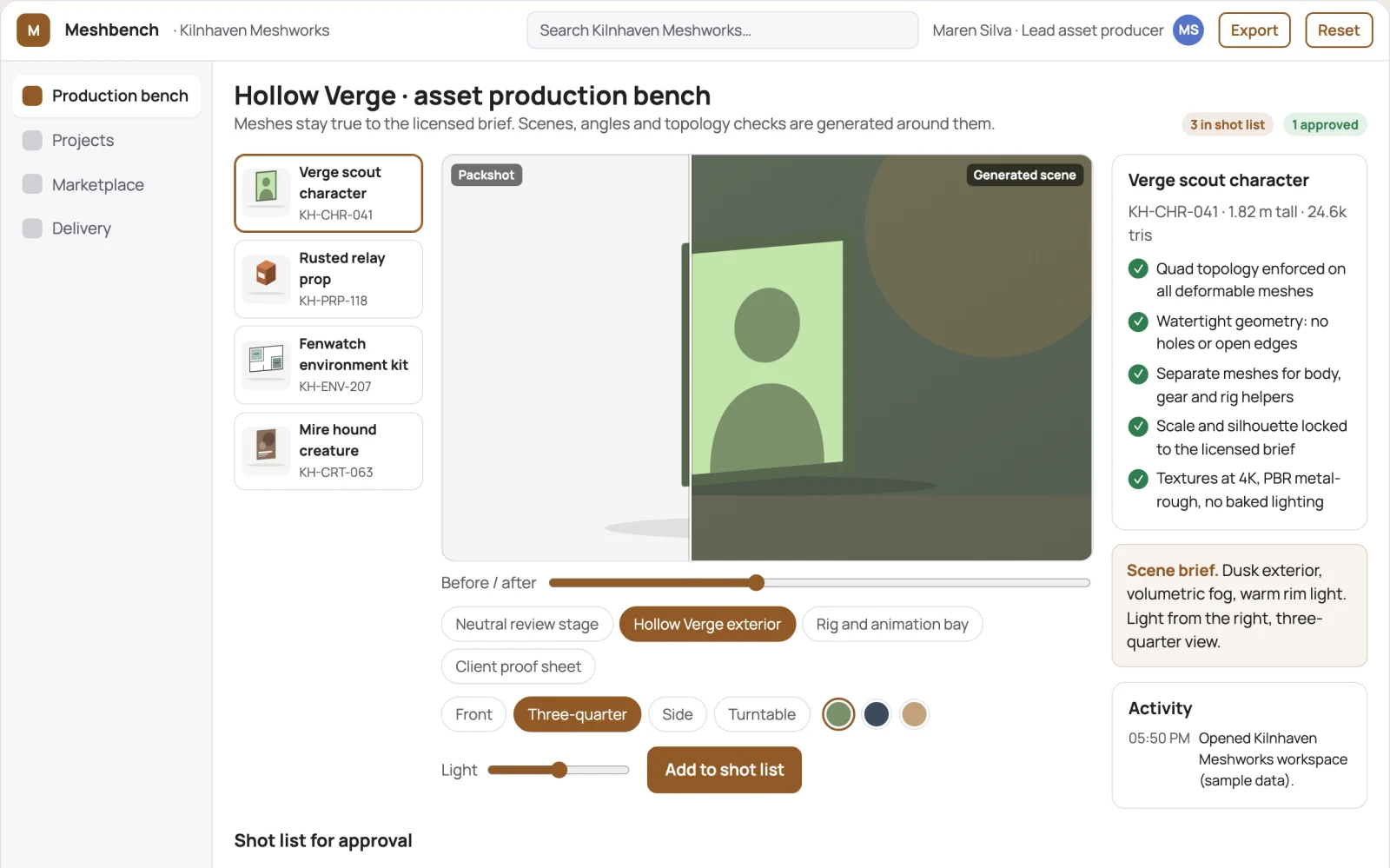Click the Projects sidebar icon
Screen dimensions: 1390x868
32,140
